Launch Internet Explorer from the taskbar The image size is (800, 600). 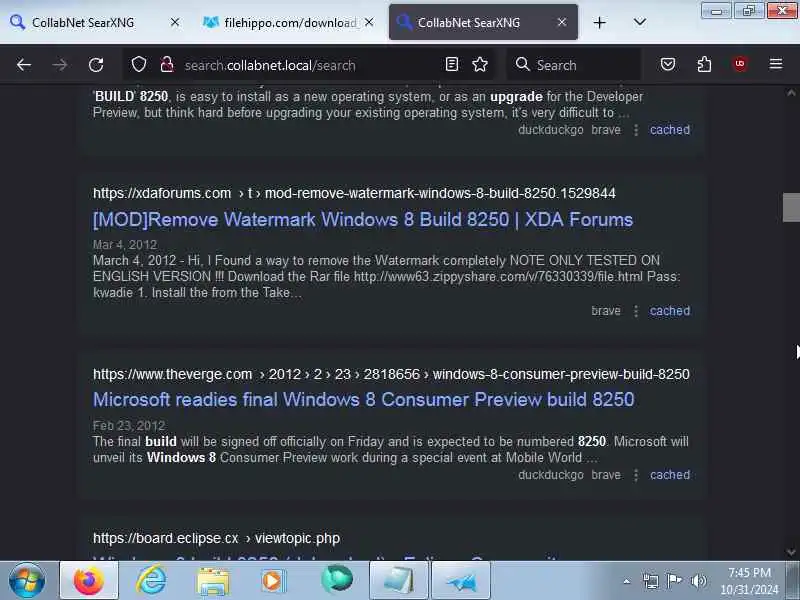coord(151,580)
